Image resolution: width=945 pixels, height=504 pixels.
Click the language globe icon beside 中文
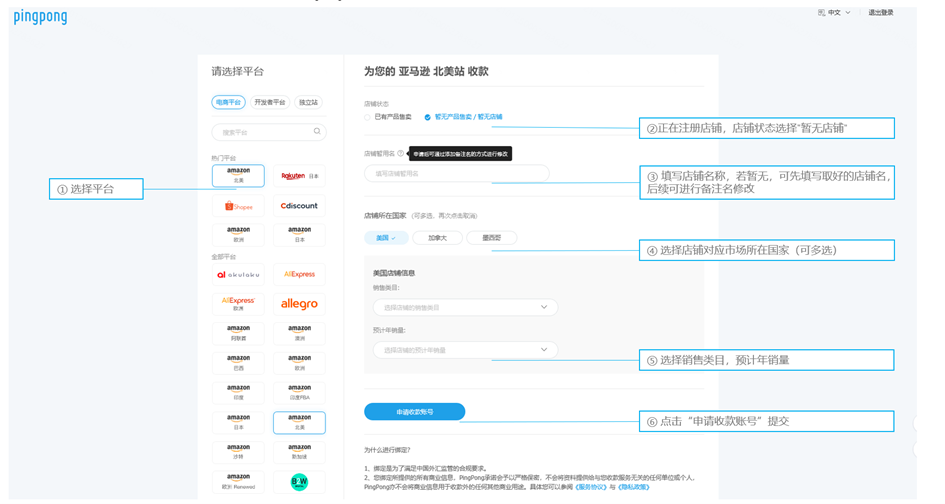[x=821, y=12]
